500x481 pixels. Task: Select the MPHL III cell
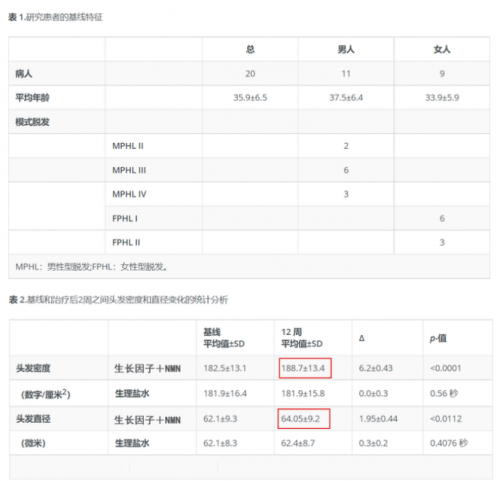coord(129,170)
